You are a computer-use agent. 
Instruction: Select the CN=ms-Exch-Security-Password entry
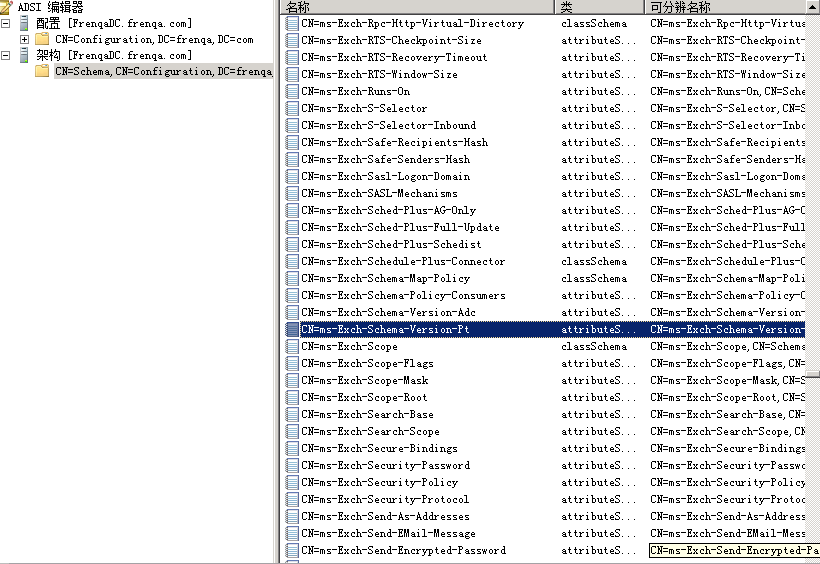385,466
